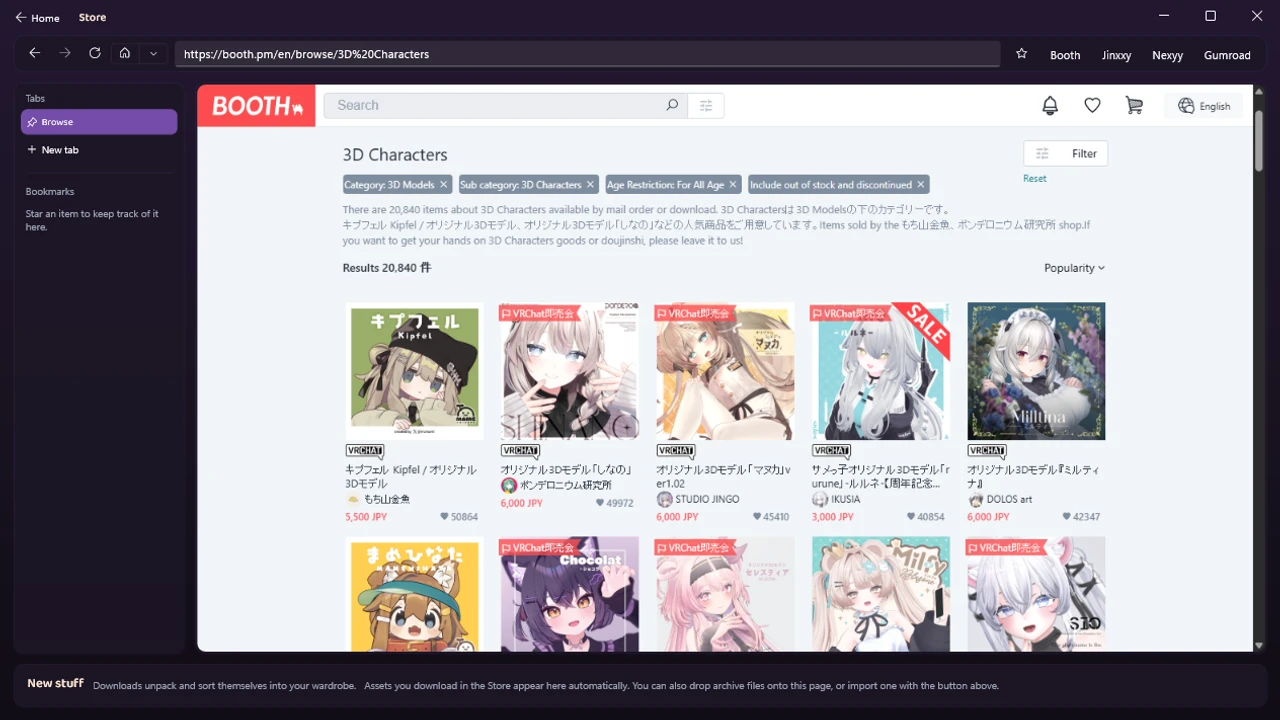Open the もち山金魚 shop link
The width and height of the screenshot is (1280, 720).
pos(387,499)
